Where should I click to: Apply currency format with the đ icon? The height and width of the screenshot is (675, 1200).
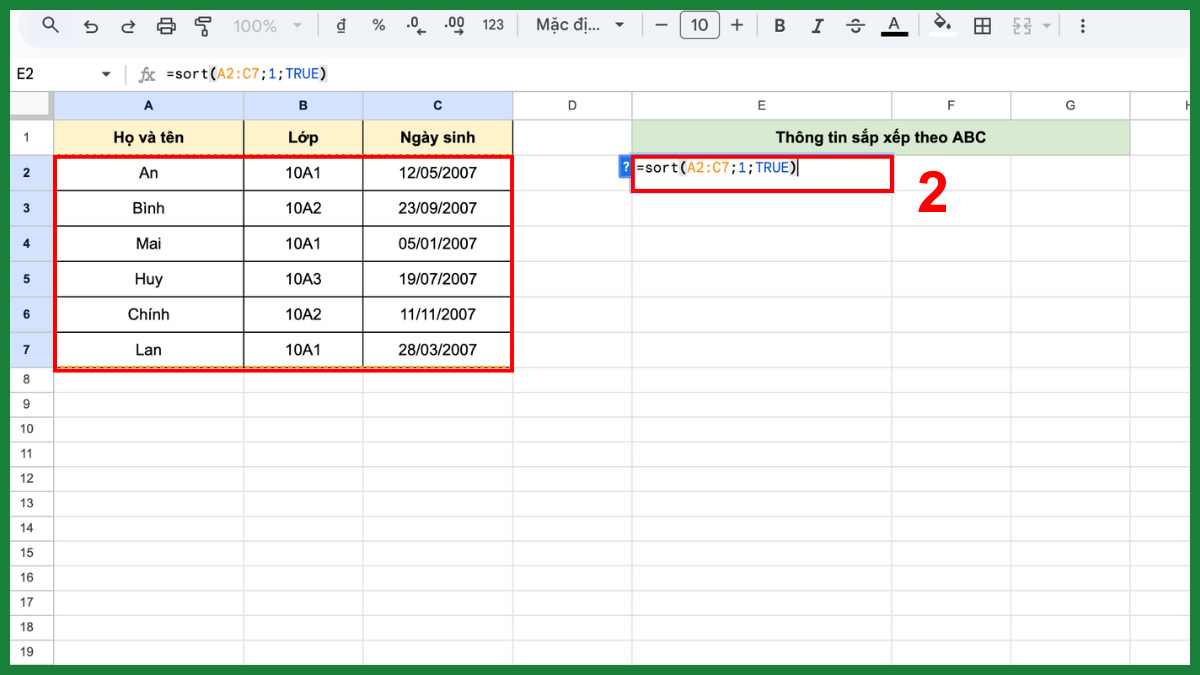(x=340, y=25)
